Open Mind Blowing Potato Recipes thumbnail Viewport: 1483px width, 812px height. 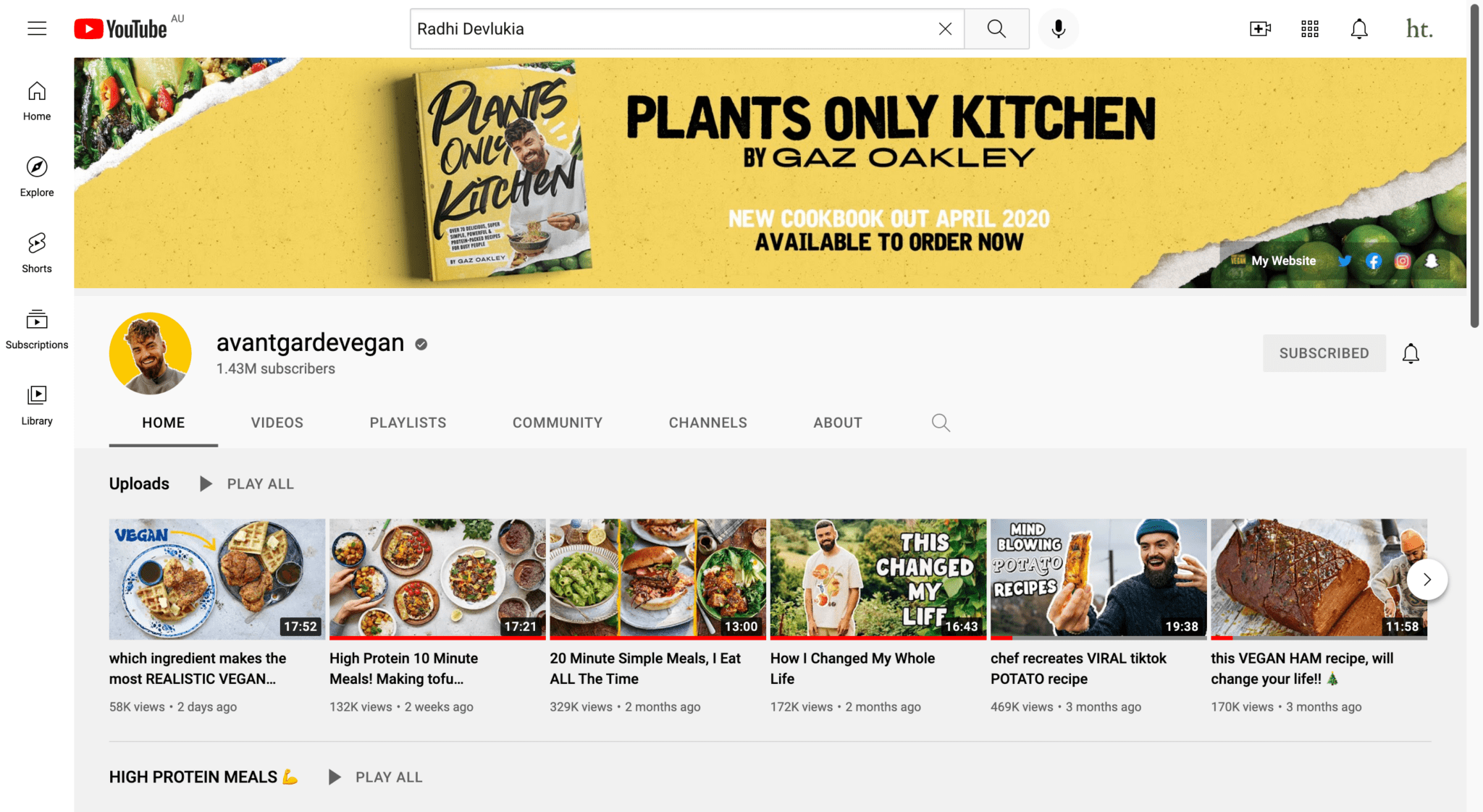pos(1098,579)
